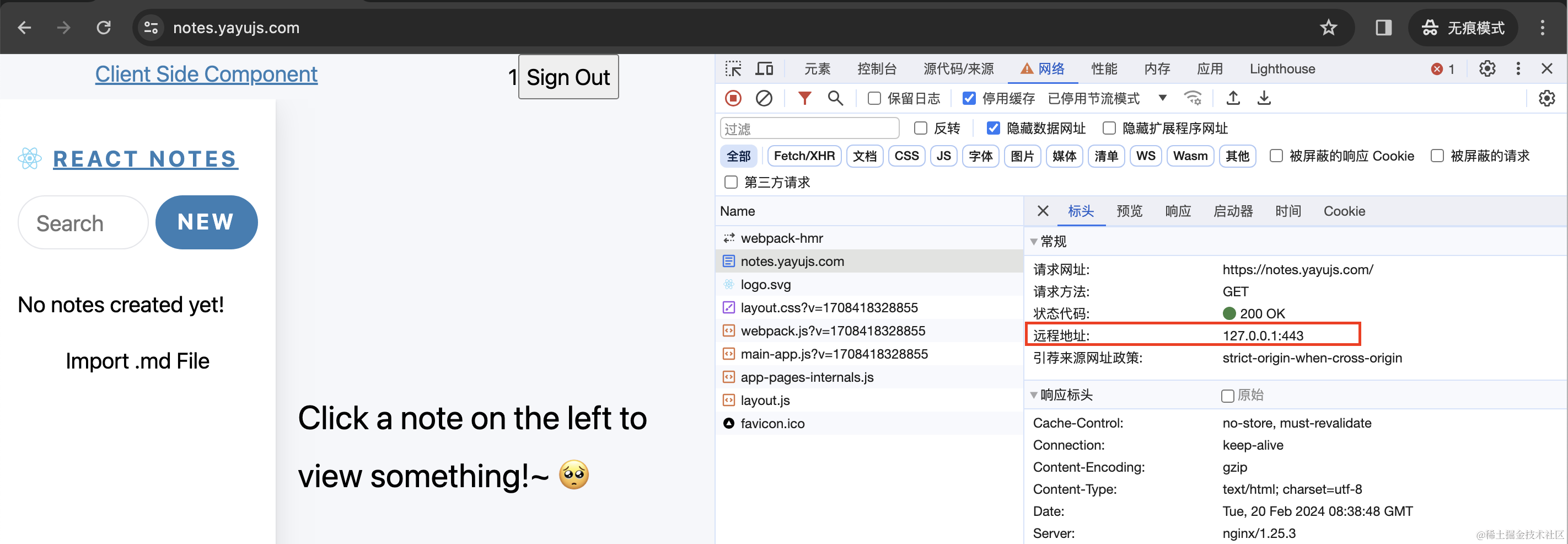Open the 已停用节流模式 throttling dropdown
1568x544 pixels.
tap(1107, 98)
